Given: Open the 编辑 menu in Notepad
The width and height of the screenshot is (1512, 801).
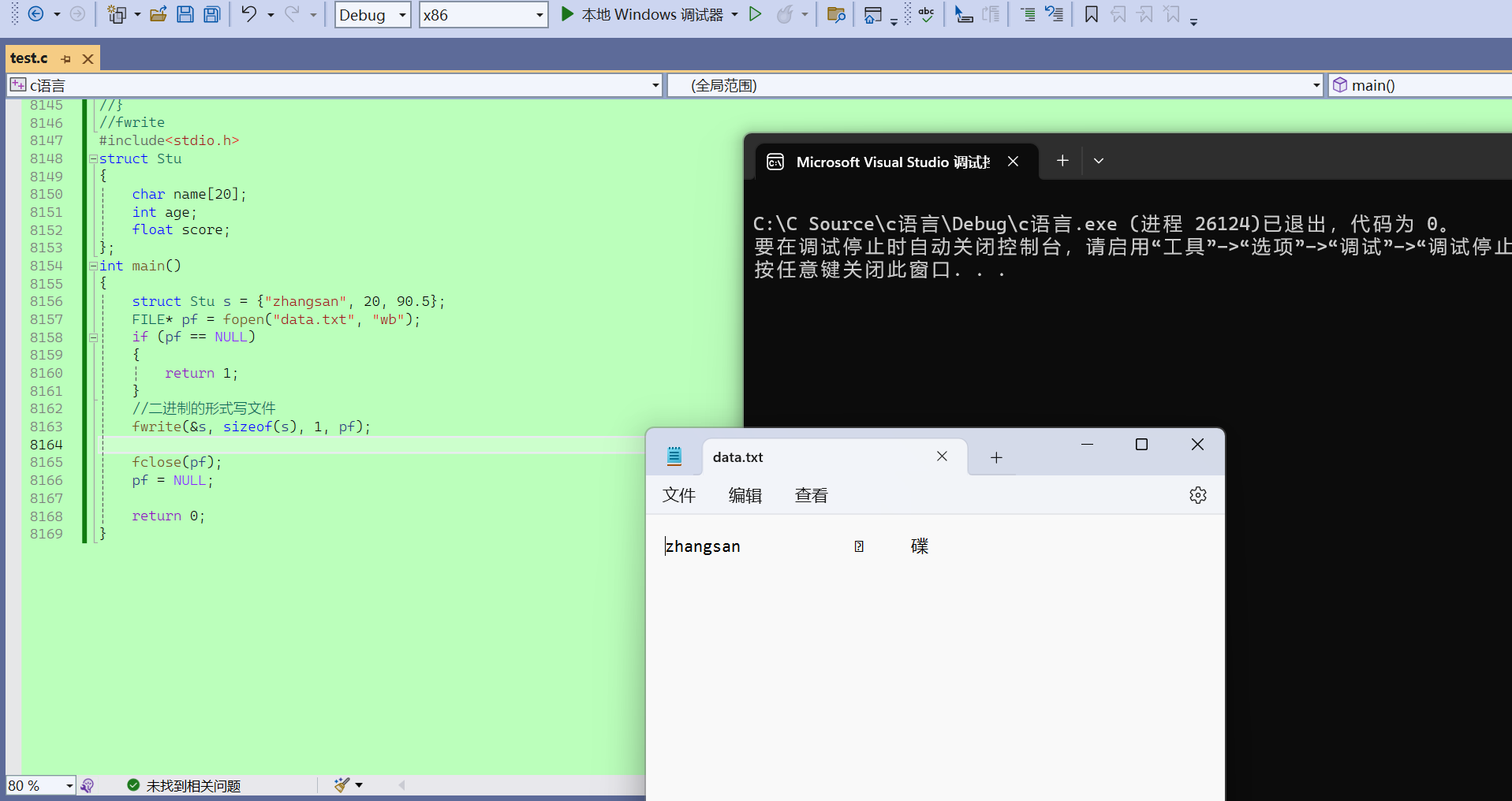Looking at the screenshot, I should tap(745, 495).
